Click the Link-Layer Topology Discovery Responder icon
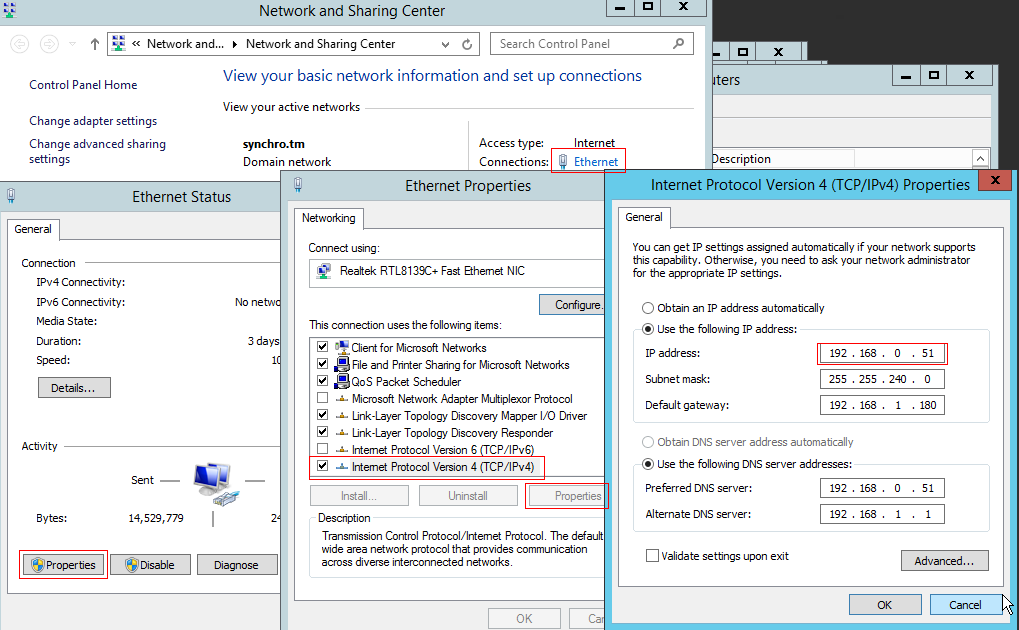The height and width of the screenshot is (630, 1019). [x=342, y=432]
